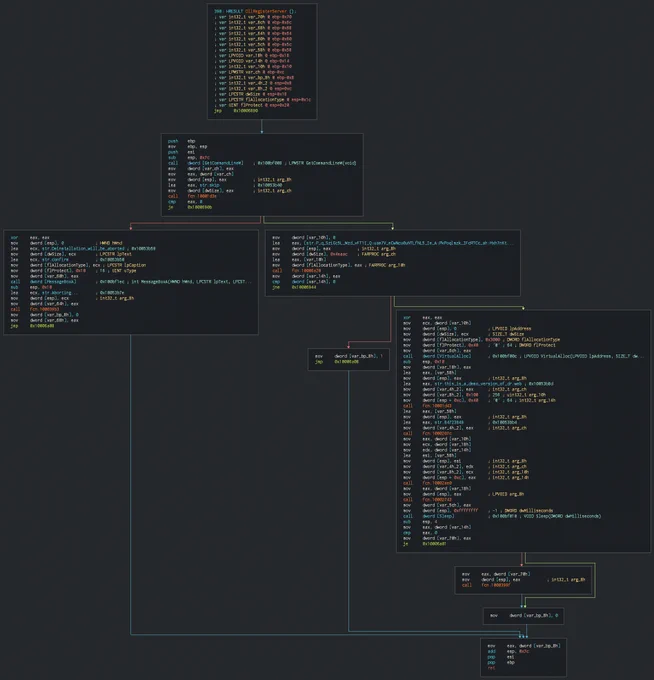The height and width of the screenshot is (680, 654).
Task: Select the 'mov dword [var_bp_8h], 1' line
Action: point(349,356)
